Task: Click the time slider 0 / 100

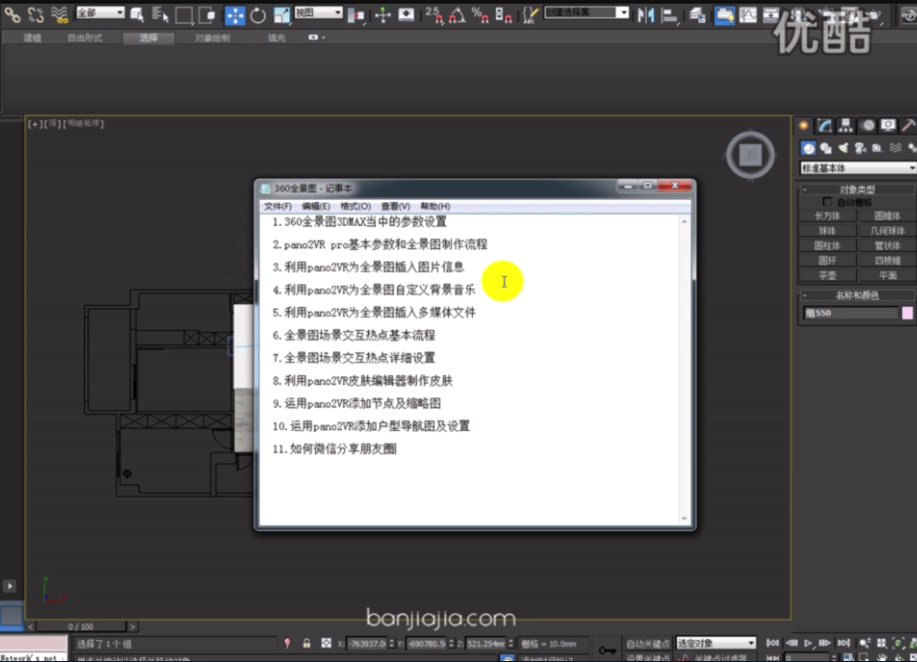Action: [x=81, y=626]
